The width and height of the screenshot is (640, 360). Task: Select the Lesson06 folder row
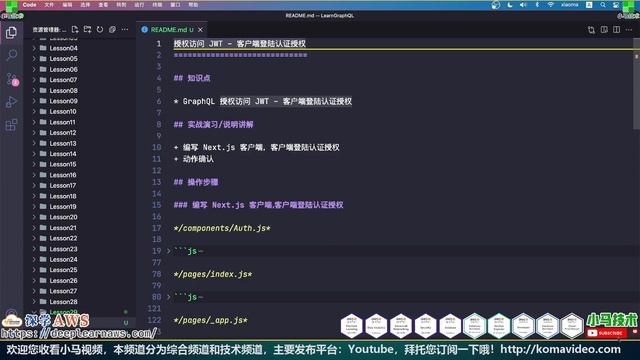click(80, 69)
